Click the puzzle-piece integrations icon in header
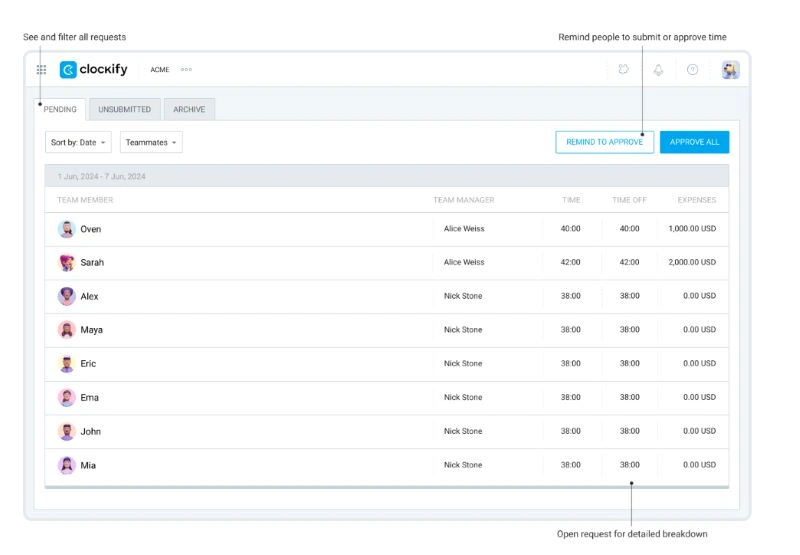 click(x=624, y=70)
